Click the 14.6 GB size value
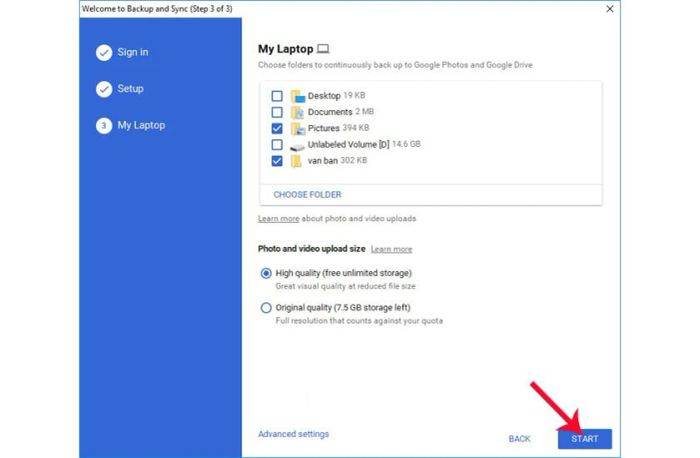700x458 pixels. tap(406, 144)
